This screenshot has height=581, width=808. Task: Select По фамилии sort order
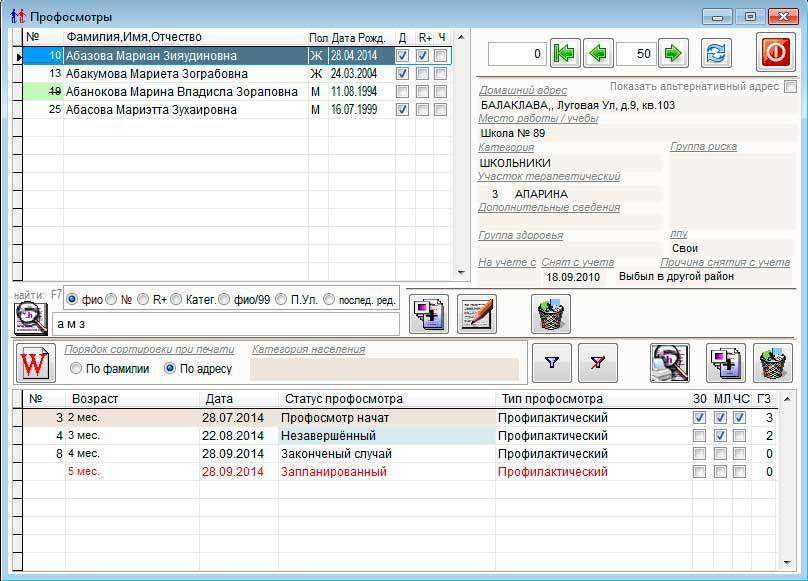pyautogui.click(x=77, y=369)
